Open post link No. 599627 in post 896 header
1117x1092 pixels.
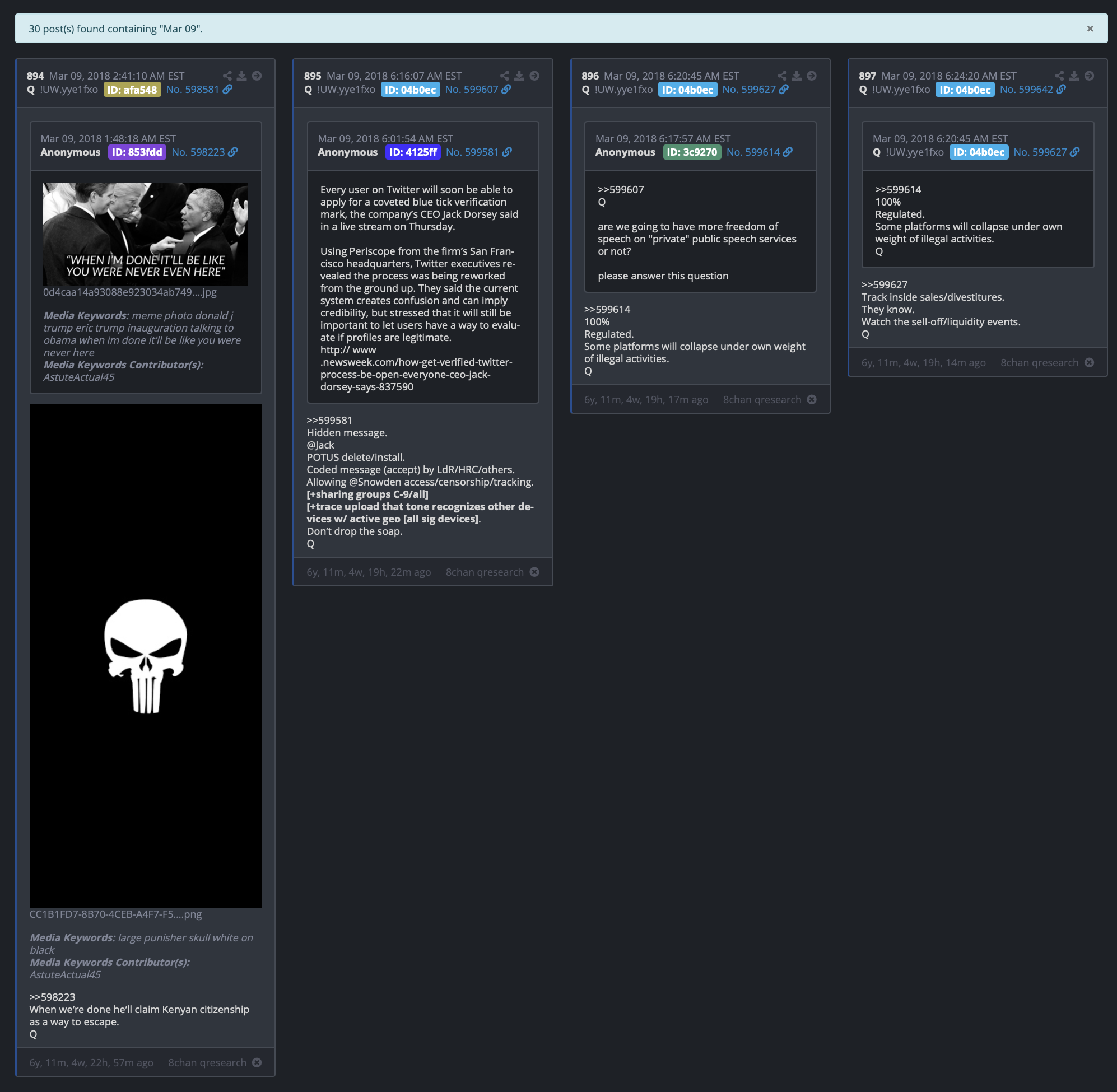click(749, 90)
